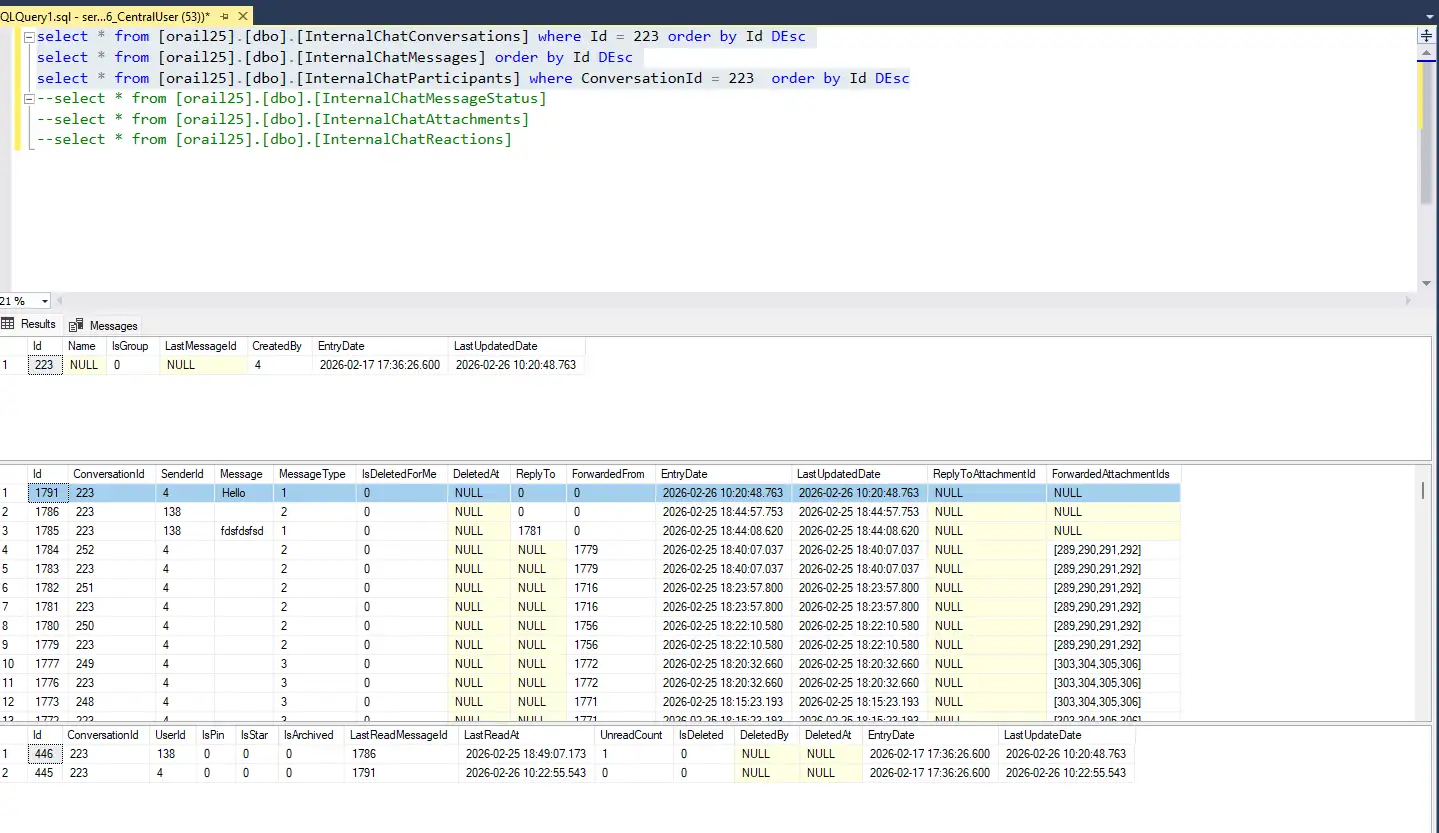Click editor scrollbar up arrow
1439x833 pixels.
pyautogui.click(x=1425, y=55)
